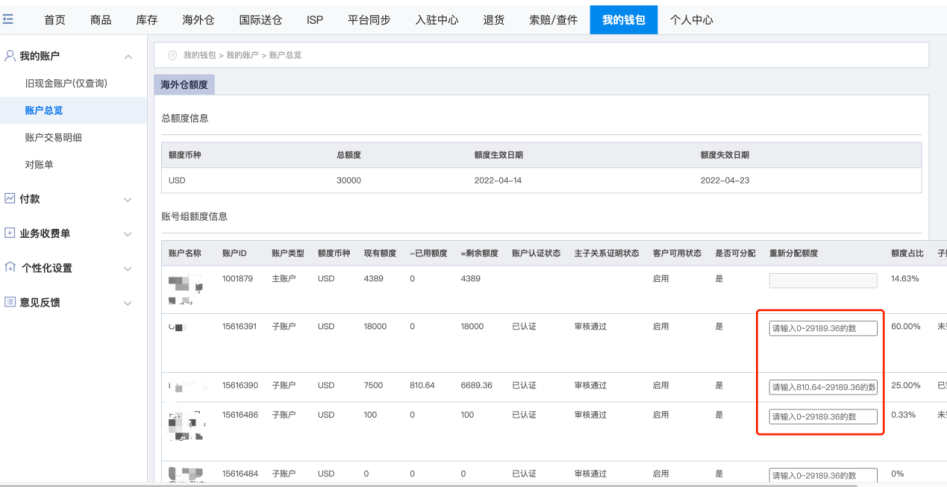The height and width of the screenshot is (487, 947).
Task: Click the 付款 chart icon
Action: click(x=10, y=198)
